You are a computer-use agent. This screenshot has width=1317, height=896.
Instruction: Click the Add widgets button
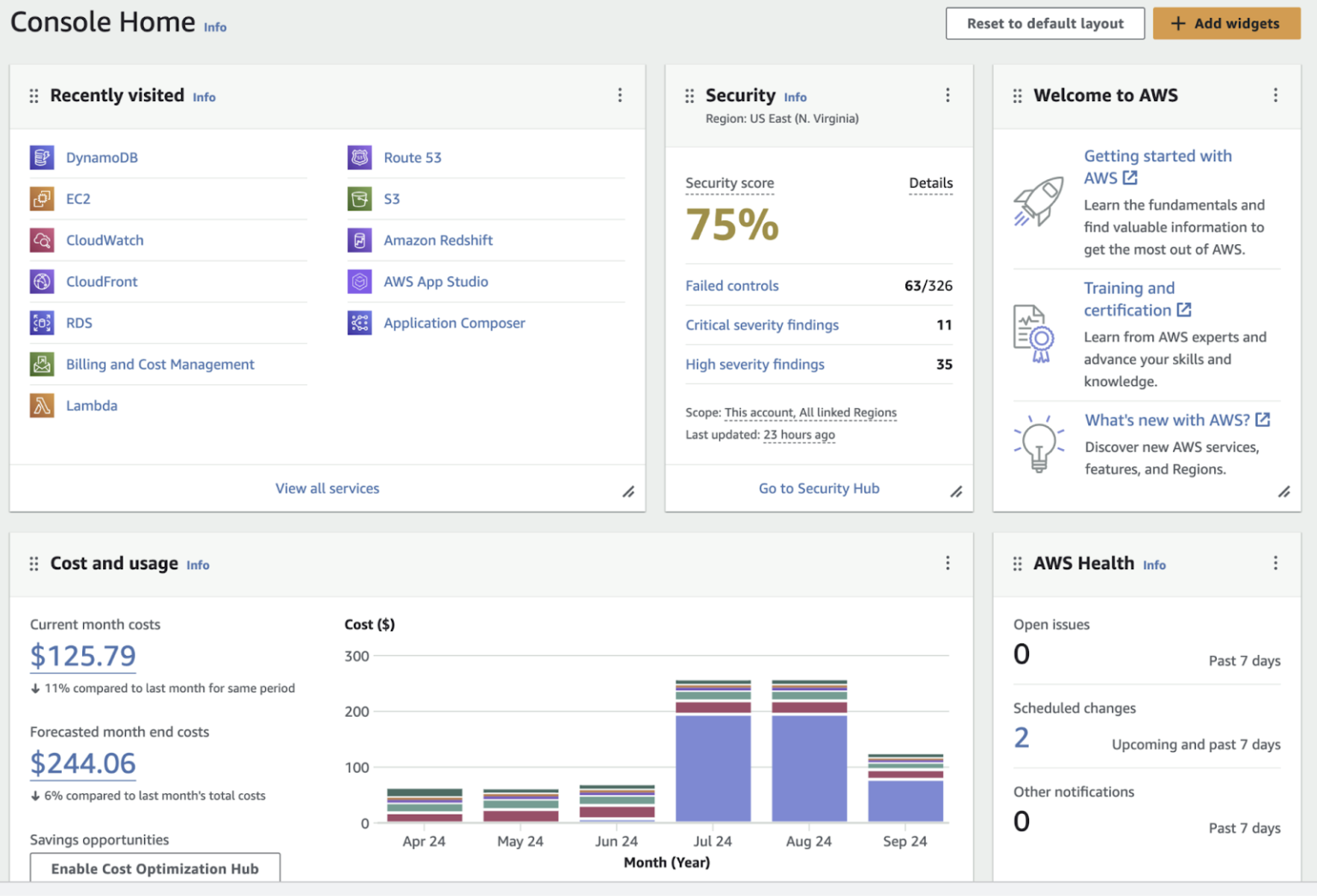[x=1226, y=24]
